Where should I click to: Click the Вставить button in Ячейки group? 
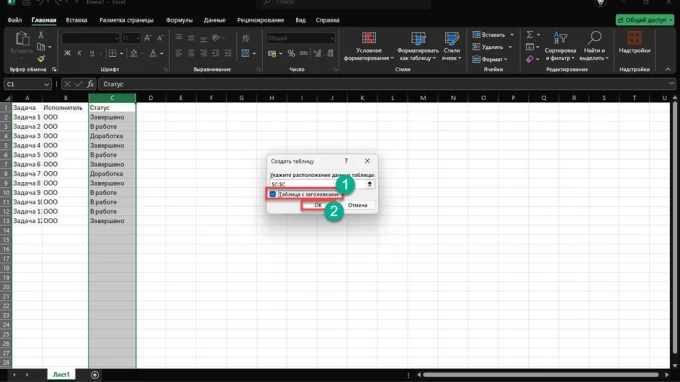[493, 35]
